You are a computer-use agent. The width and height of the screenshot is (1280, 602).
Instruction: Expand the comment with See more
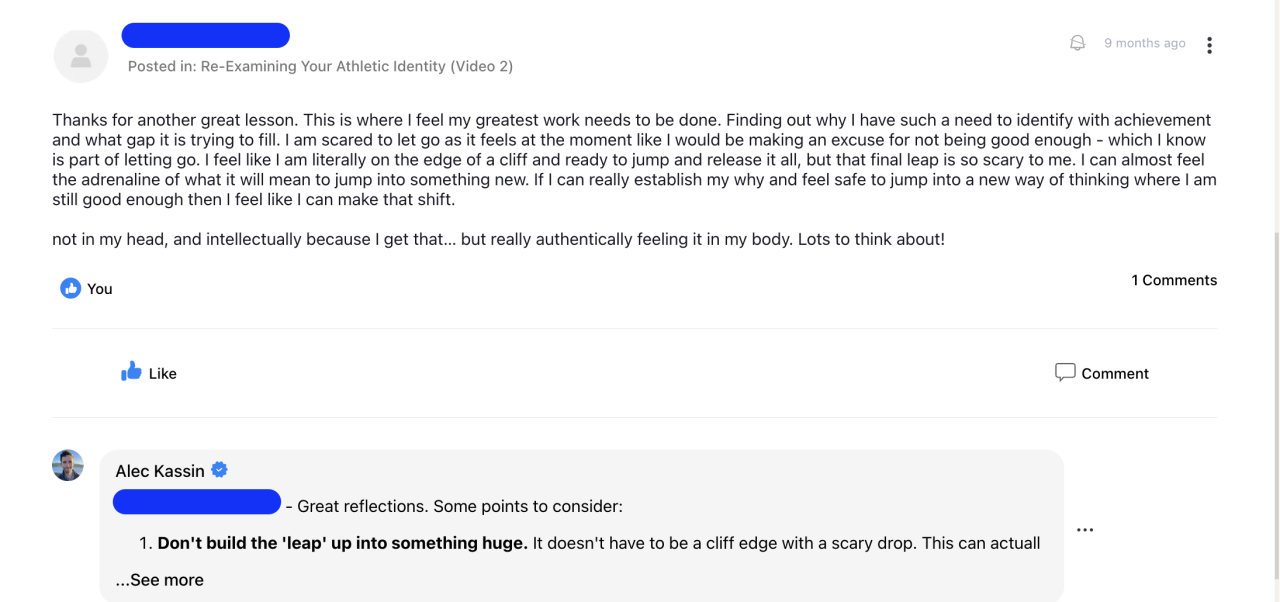coord(160,580)
